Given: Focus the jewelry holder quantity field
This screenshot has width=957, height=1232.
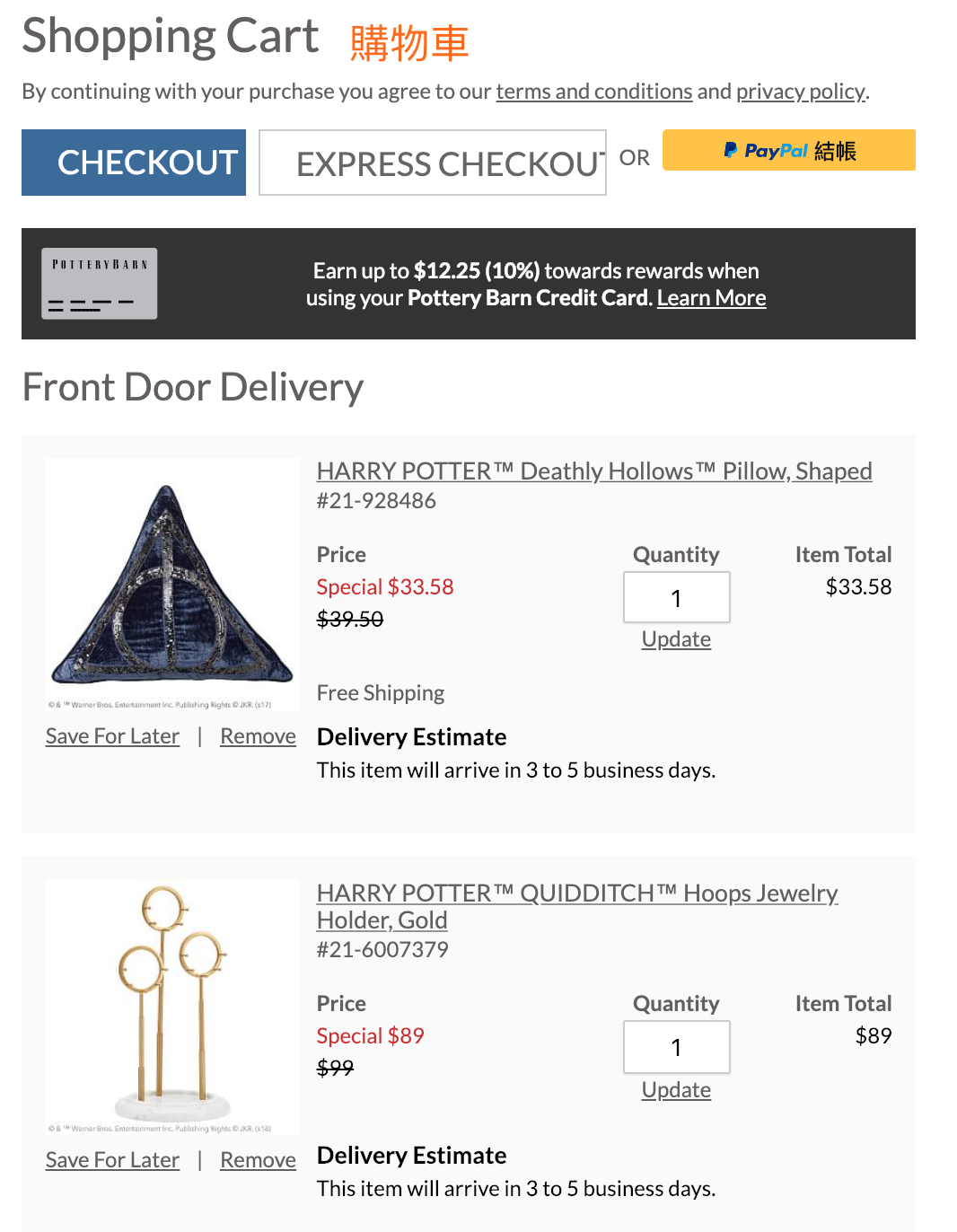Looking at the screenshot, I should coord(676,1047).
